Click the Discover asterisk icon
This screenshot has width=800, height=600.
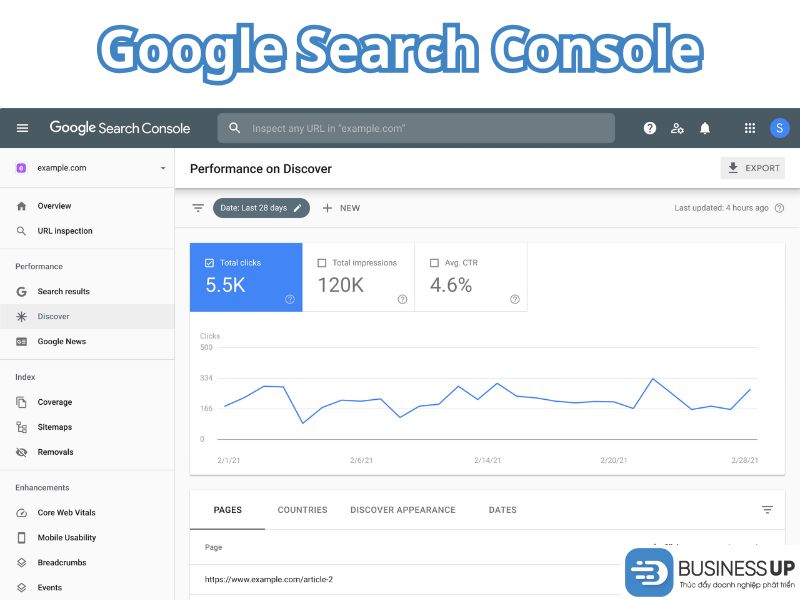pos(21,316)
